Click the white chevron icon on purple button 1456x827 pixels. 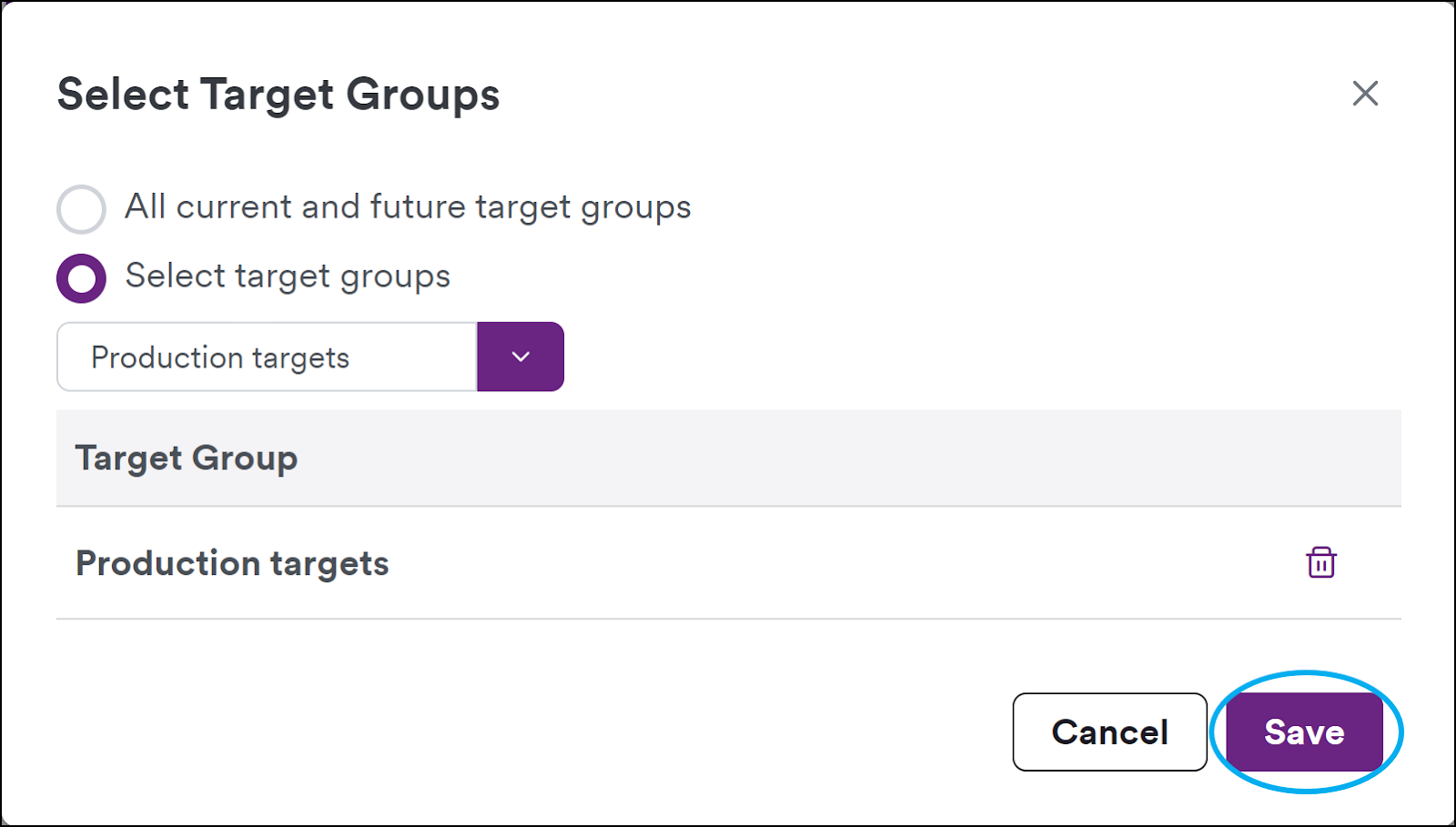[x=521, y=357]
